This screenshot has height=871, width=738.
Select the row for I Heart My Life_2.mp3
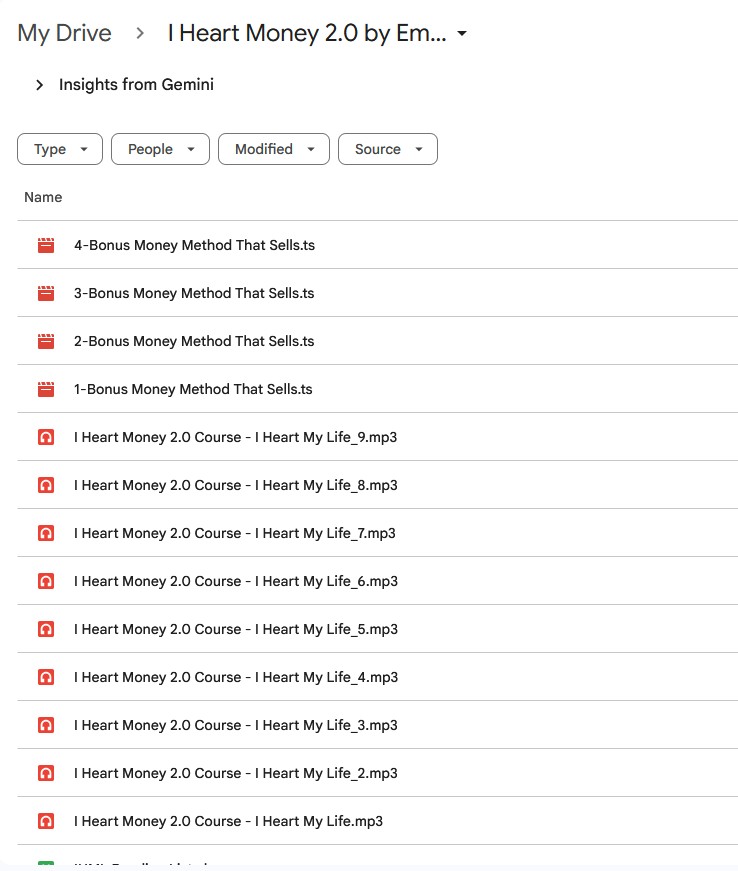pyautogui.click(x=235, y=773)
